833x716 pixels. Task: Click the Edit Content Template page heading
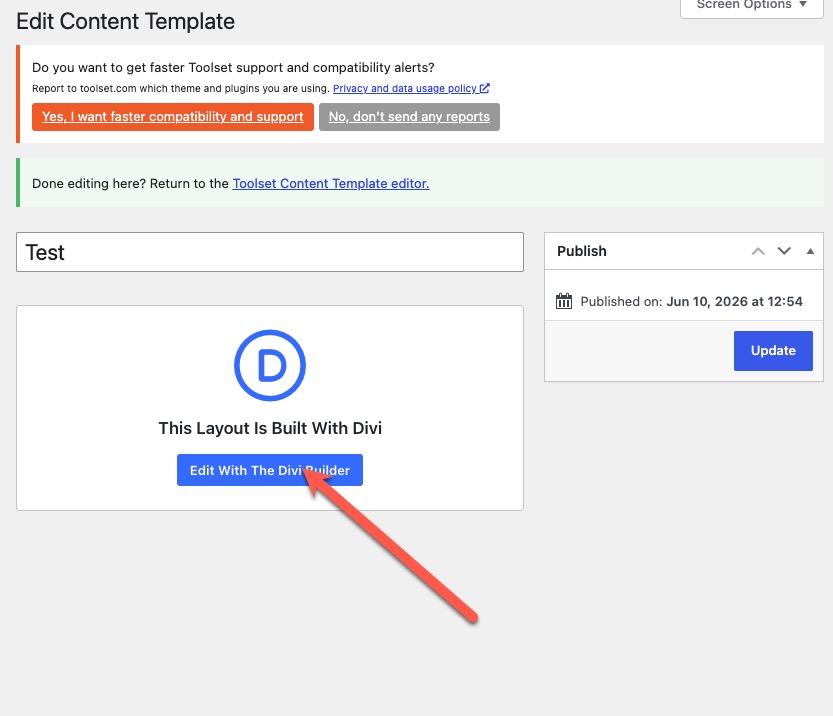point(125,22)
